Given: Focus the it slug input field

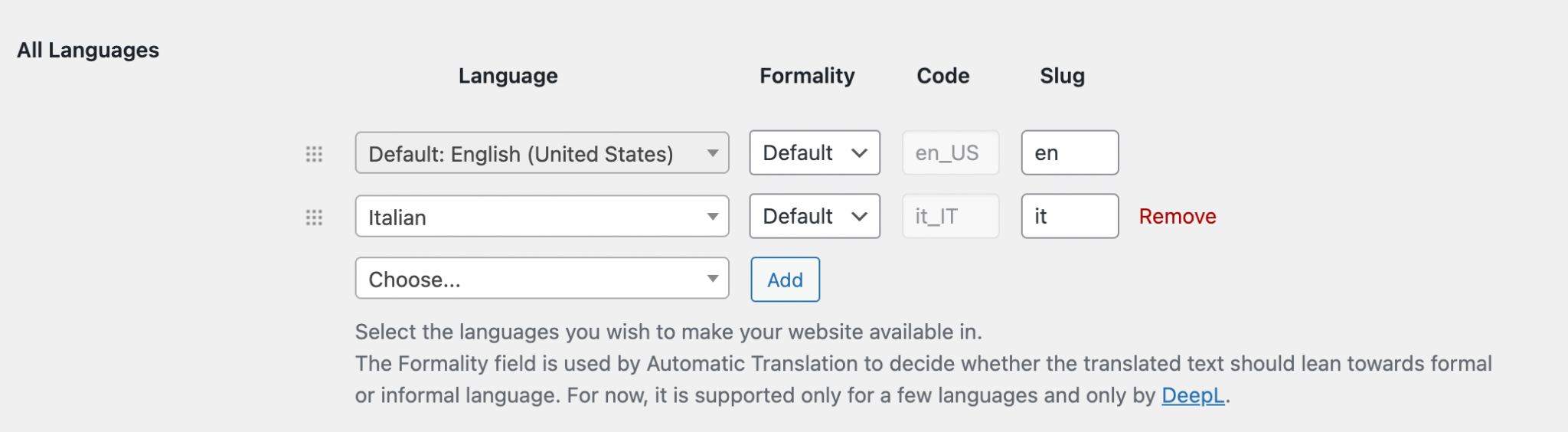Looking at the screenshot, I should pos(1070,216).
